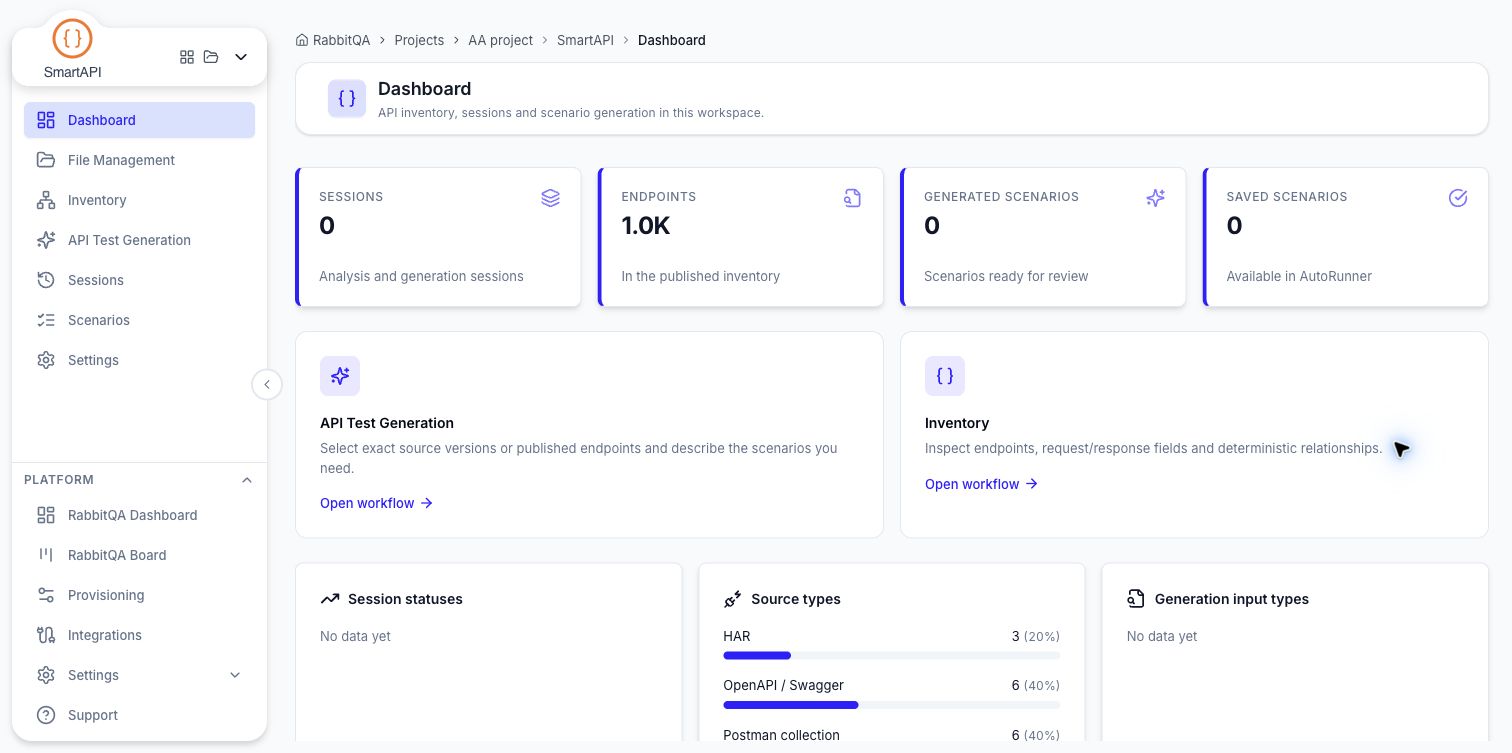This screenshot has height=753, width=1512.
Task: Click the Inventory card braces icon
Action: tap(945, 376)
